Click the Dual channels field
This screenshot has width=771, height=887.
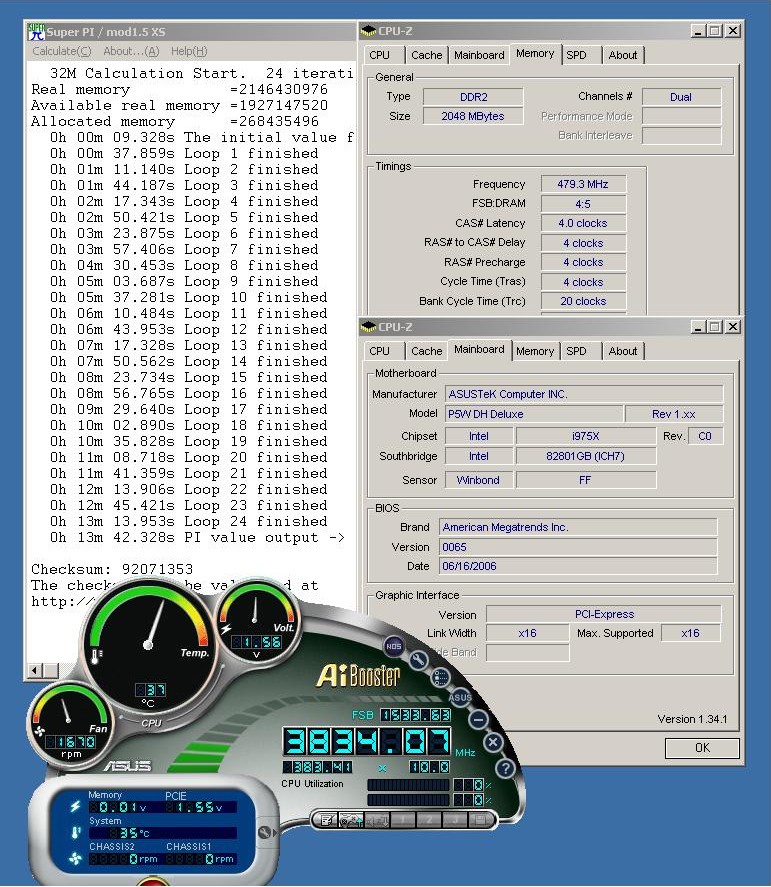681,97
